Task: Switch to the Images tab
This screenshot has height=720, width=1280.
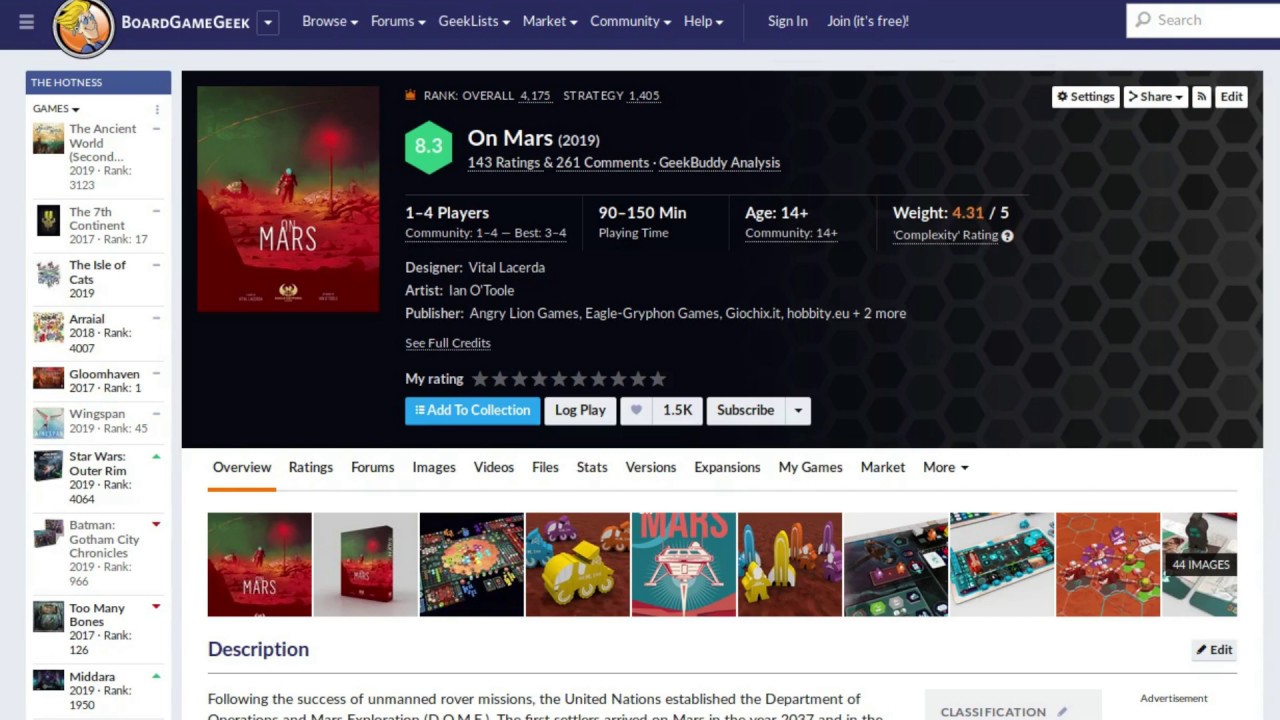Action: click(434, 467)
